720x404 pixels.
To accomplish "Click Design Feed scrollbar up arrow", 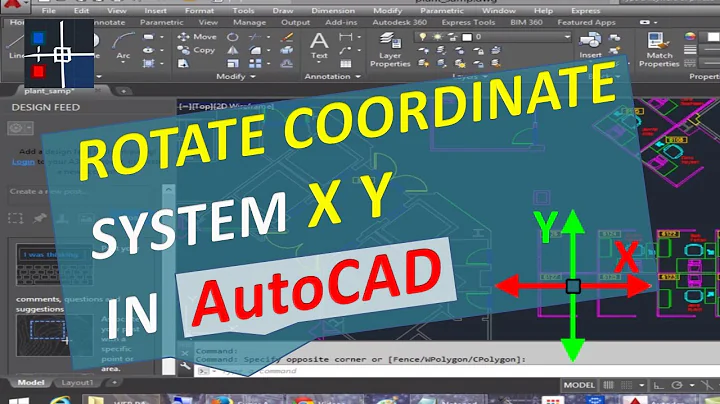I will point(169,190).
